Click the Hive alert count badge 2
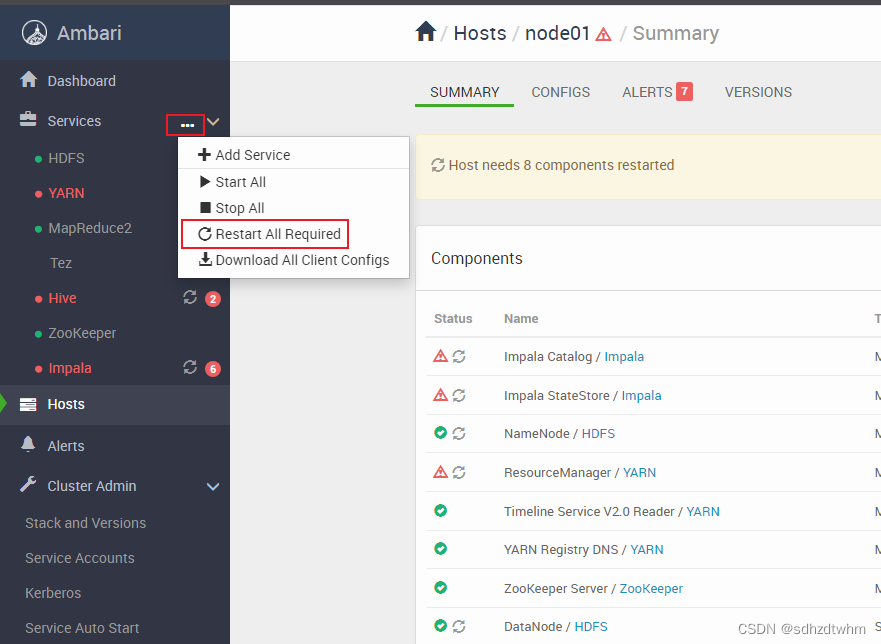This screenshot has width=881, height=644. (x=212, y=299)
